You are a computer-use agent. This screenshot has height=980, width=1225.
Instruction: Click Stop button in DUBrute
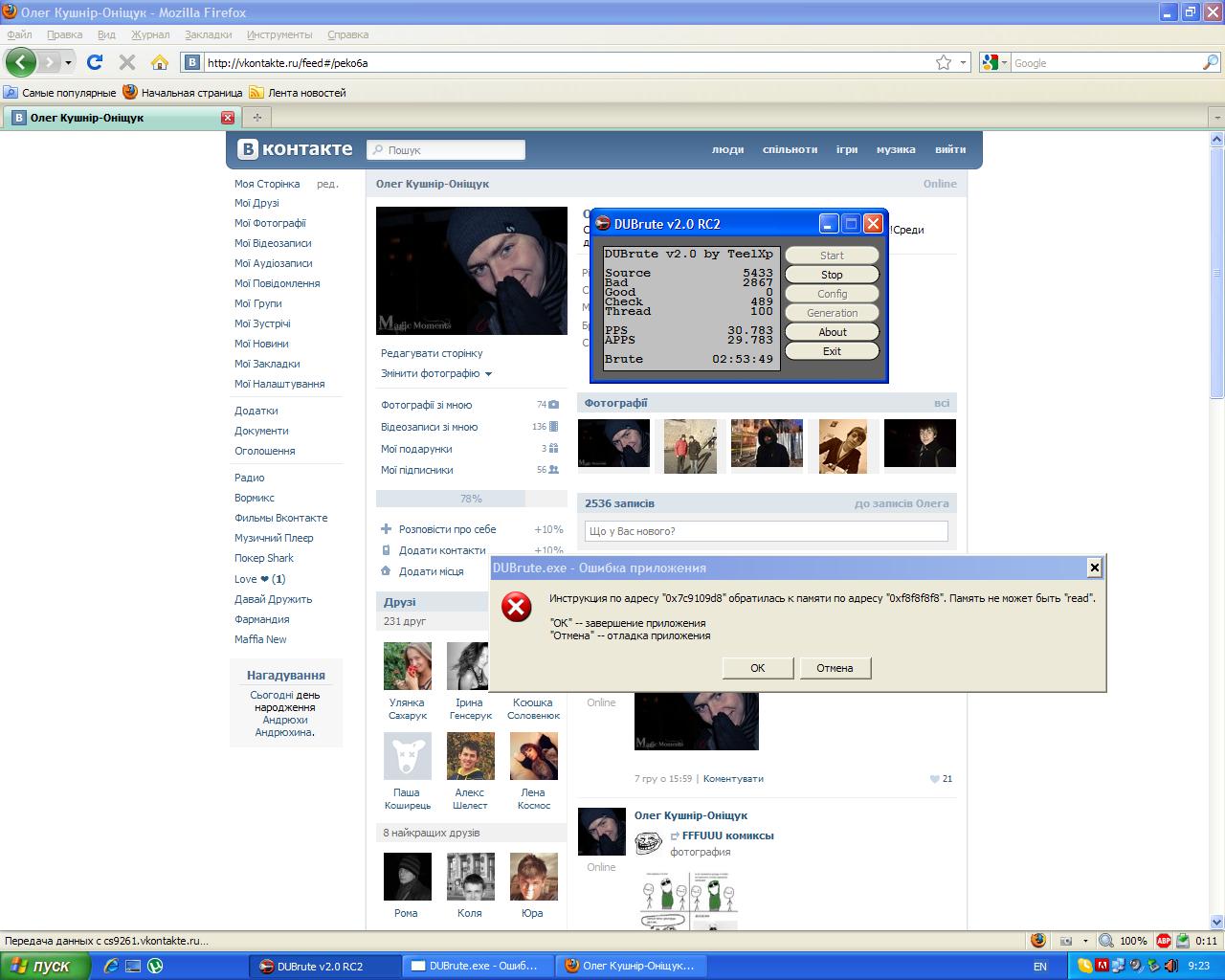[832, 275]
